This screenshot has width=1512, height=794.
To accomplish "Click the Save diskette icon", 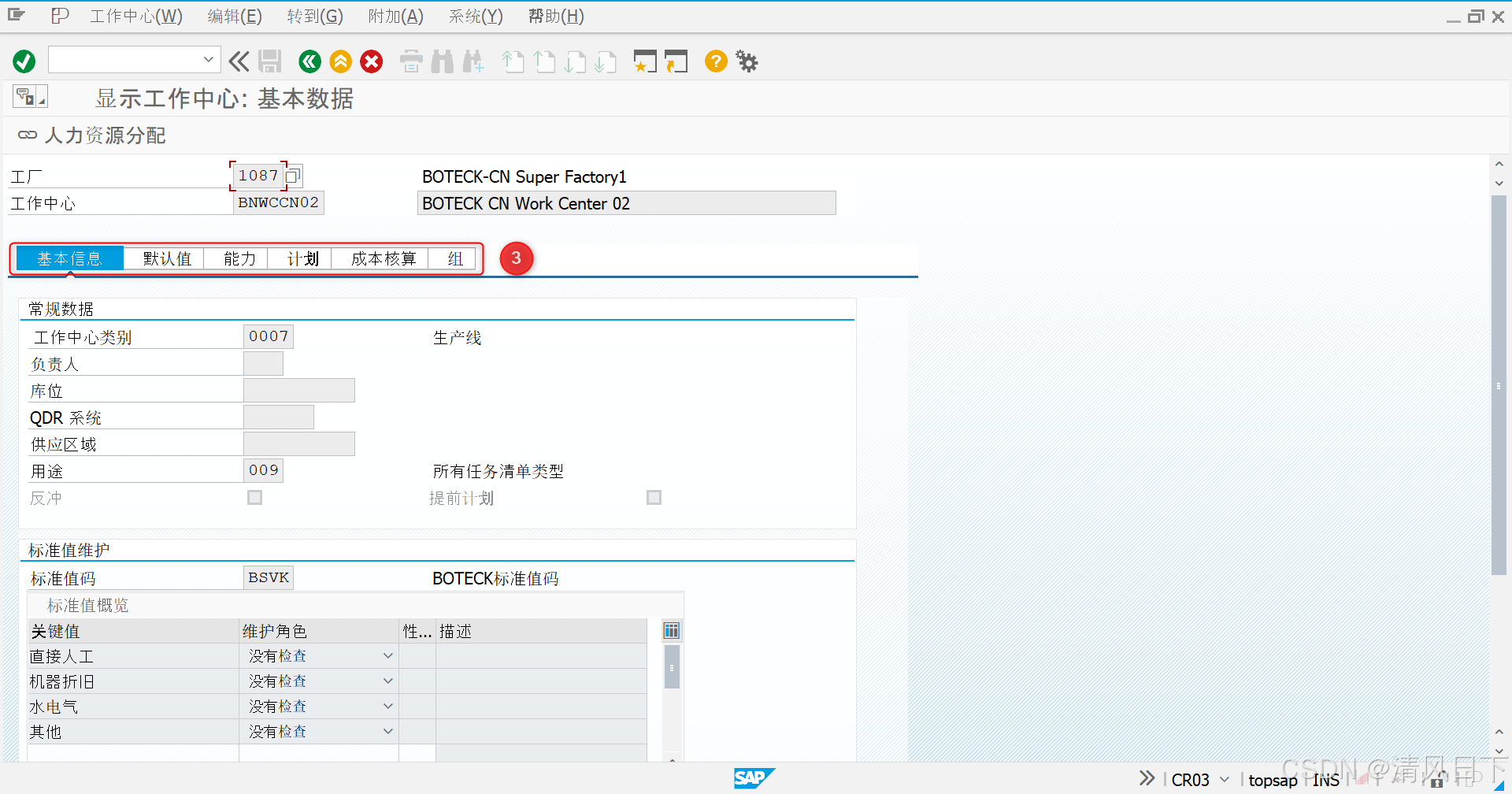I will (270, 61).
